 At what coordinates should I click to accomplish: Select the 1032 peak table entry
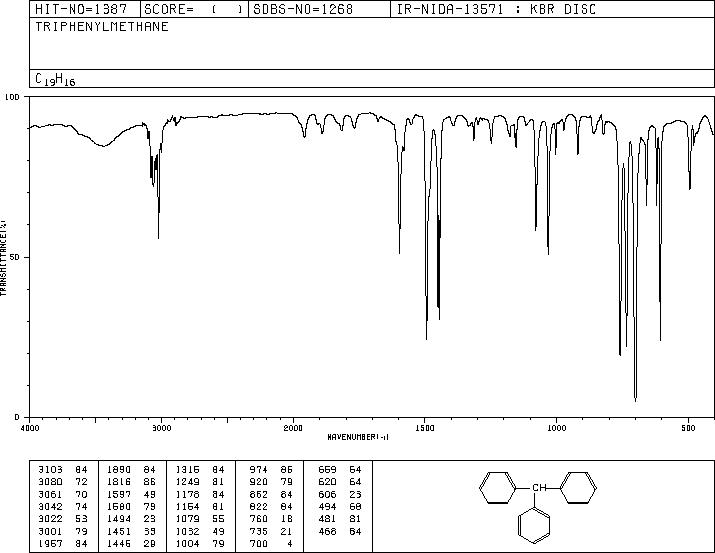pos(200,531)
